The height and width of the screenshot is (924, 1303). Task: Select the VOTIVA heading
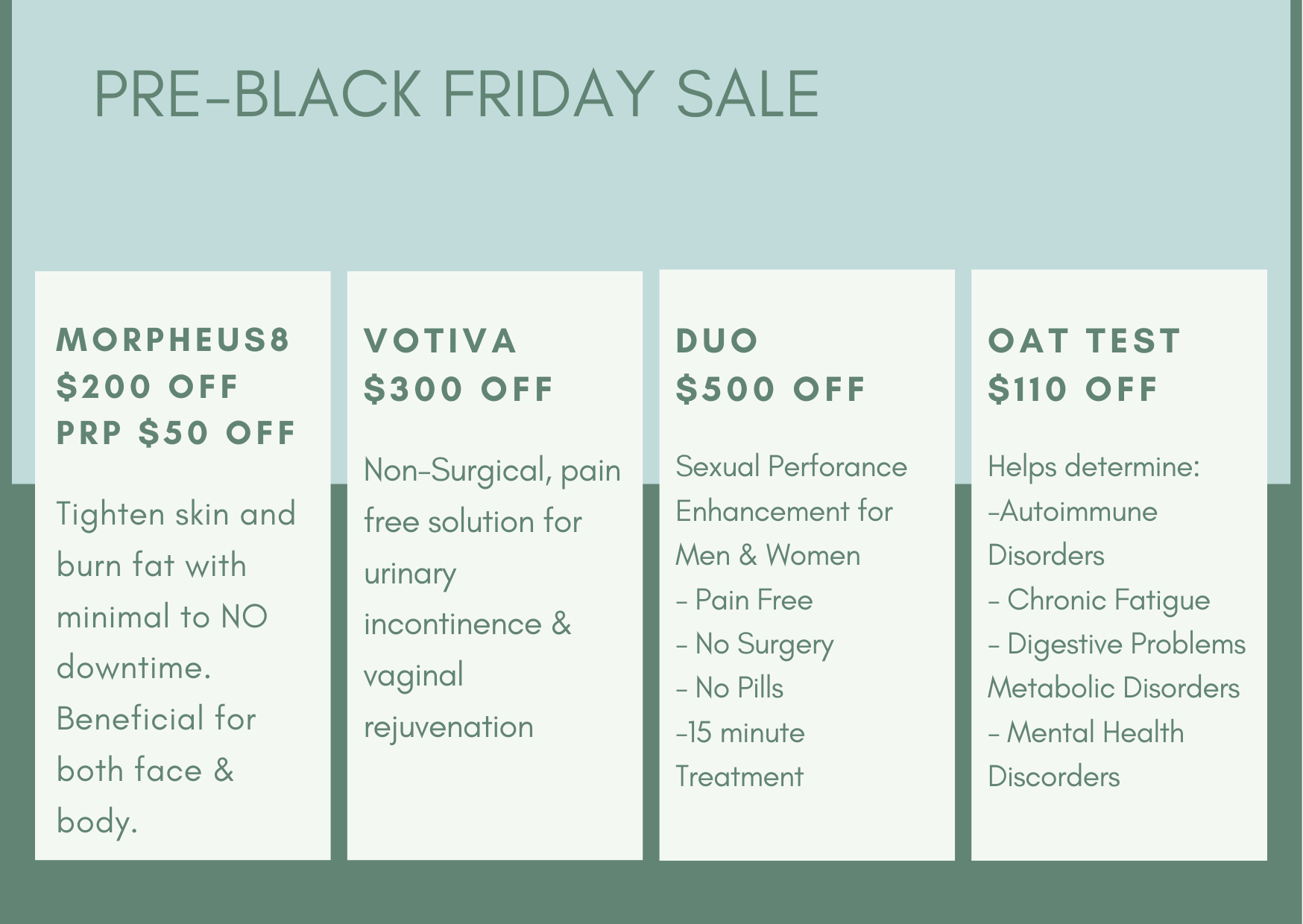point(440,341)
